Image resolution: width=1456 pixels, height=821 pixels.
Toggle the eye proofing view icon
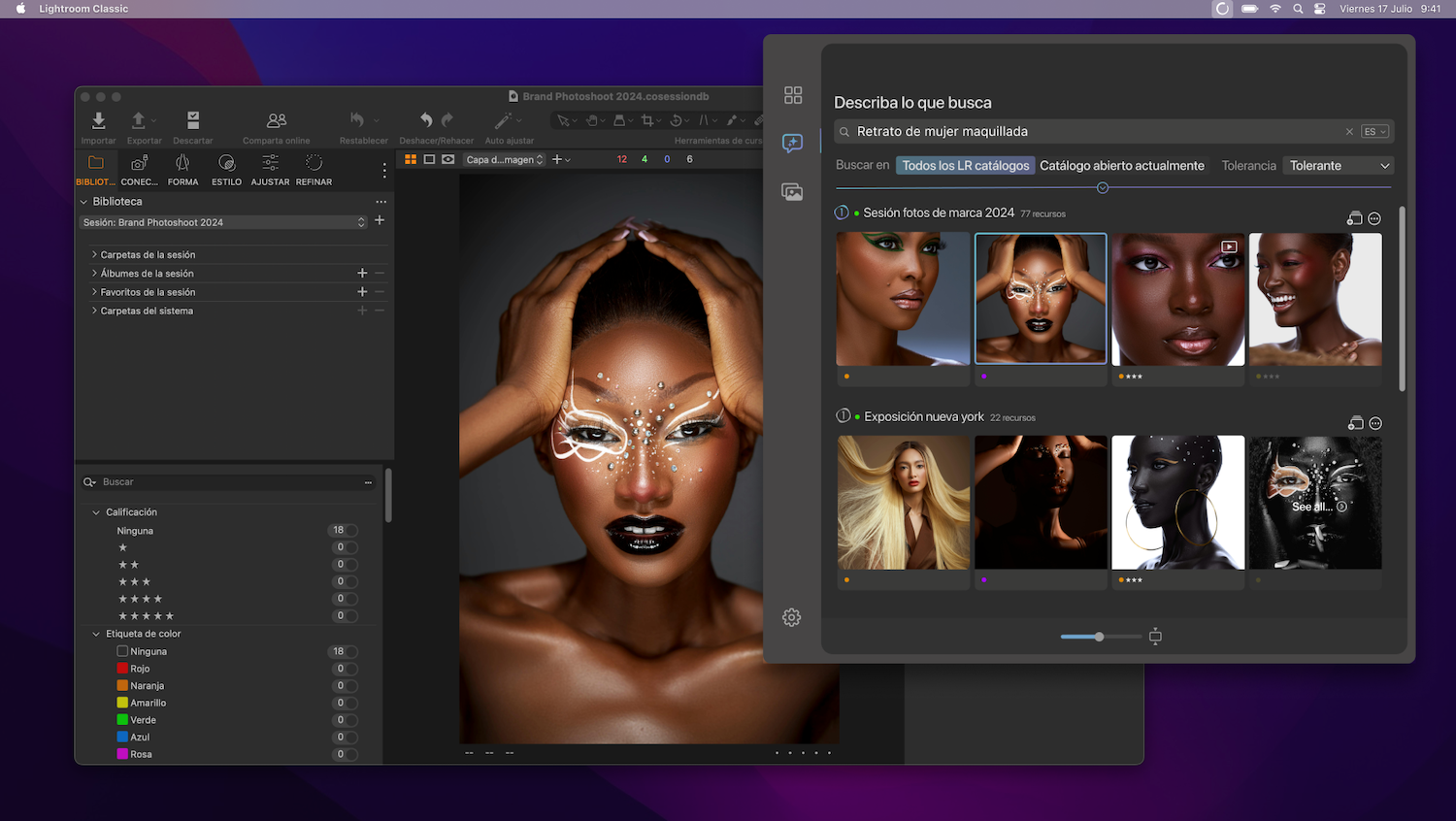(x=447, y=159)
